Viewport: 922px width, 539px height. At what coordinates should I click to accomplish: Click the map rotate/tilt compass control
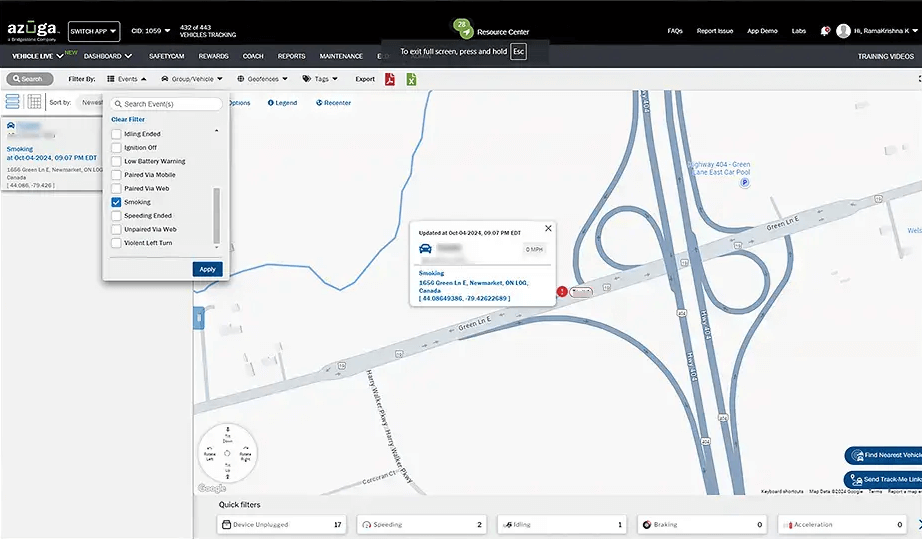coord(228,453)
